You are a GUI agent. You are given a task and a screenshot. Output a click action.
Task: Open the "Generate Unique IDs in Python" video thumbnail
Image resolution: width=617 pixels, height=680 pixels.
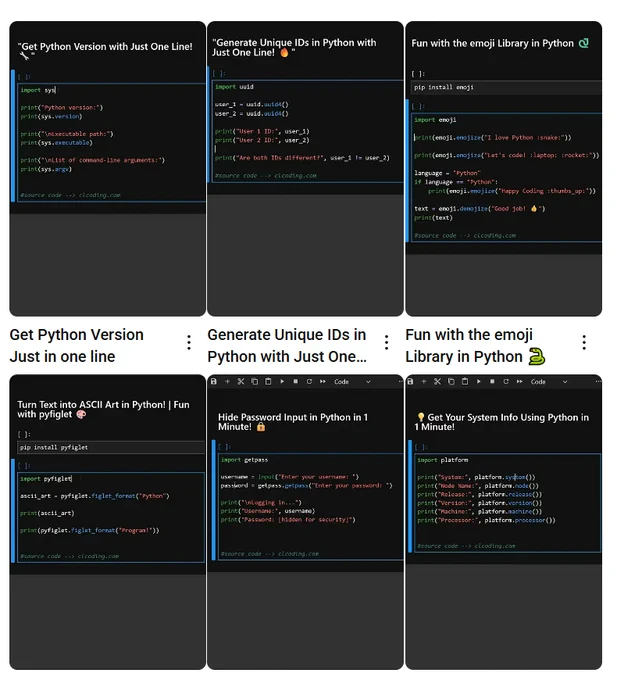point(305,169)
